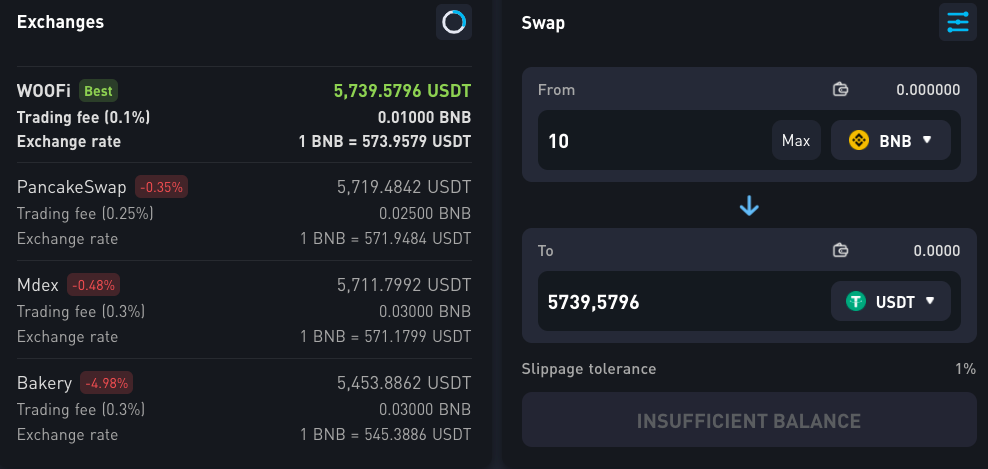
Task: Select the WOOFi exchange row
Action: pyautogui.click(x=244, y=115)
